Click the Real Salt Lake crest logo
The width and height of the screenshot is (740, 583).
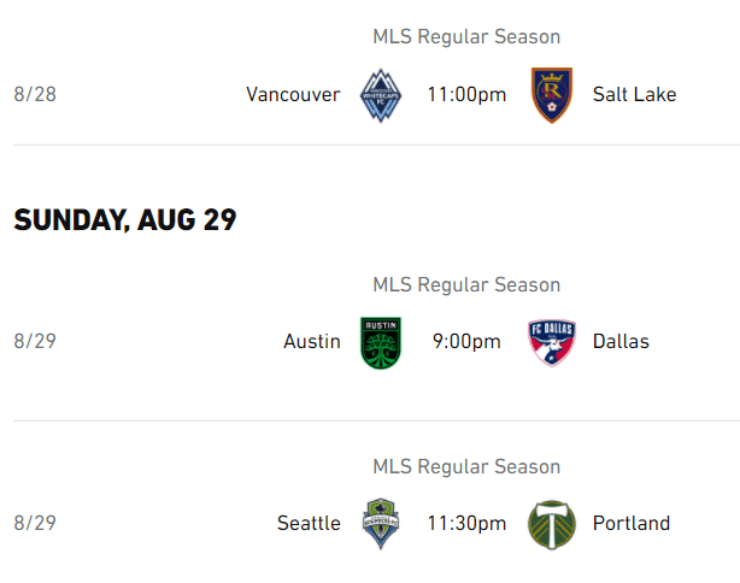[551, 95]
